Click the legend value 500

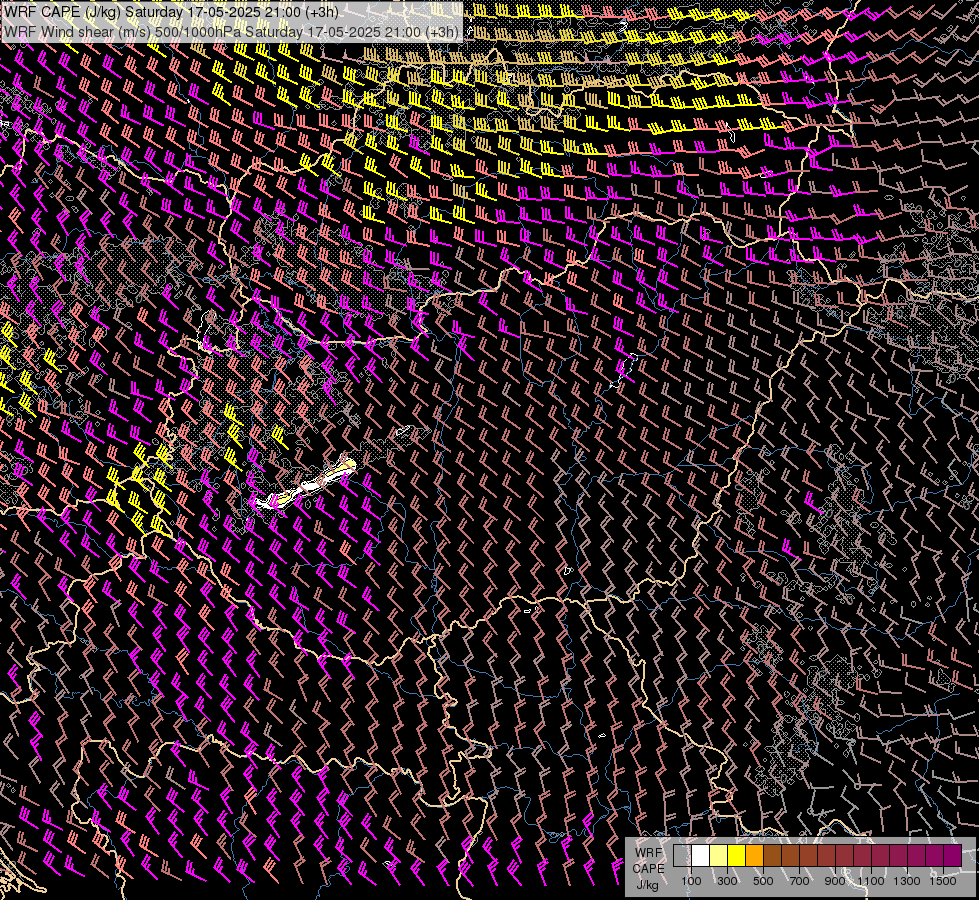pyautogui.click(x=763, y=881)
